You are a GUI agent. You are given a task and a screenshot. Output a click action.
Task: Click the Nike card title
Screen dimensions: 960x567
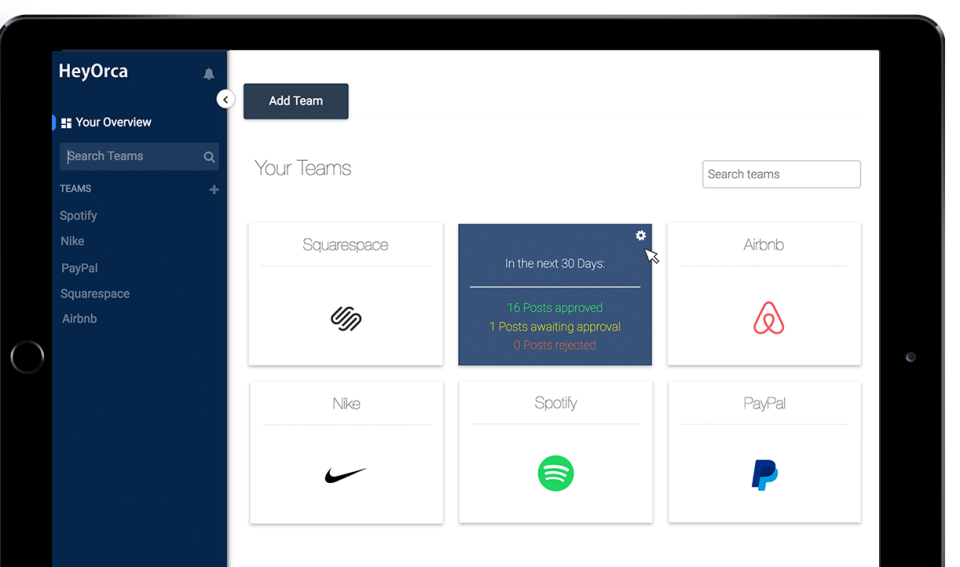(x=346, y=404)
